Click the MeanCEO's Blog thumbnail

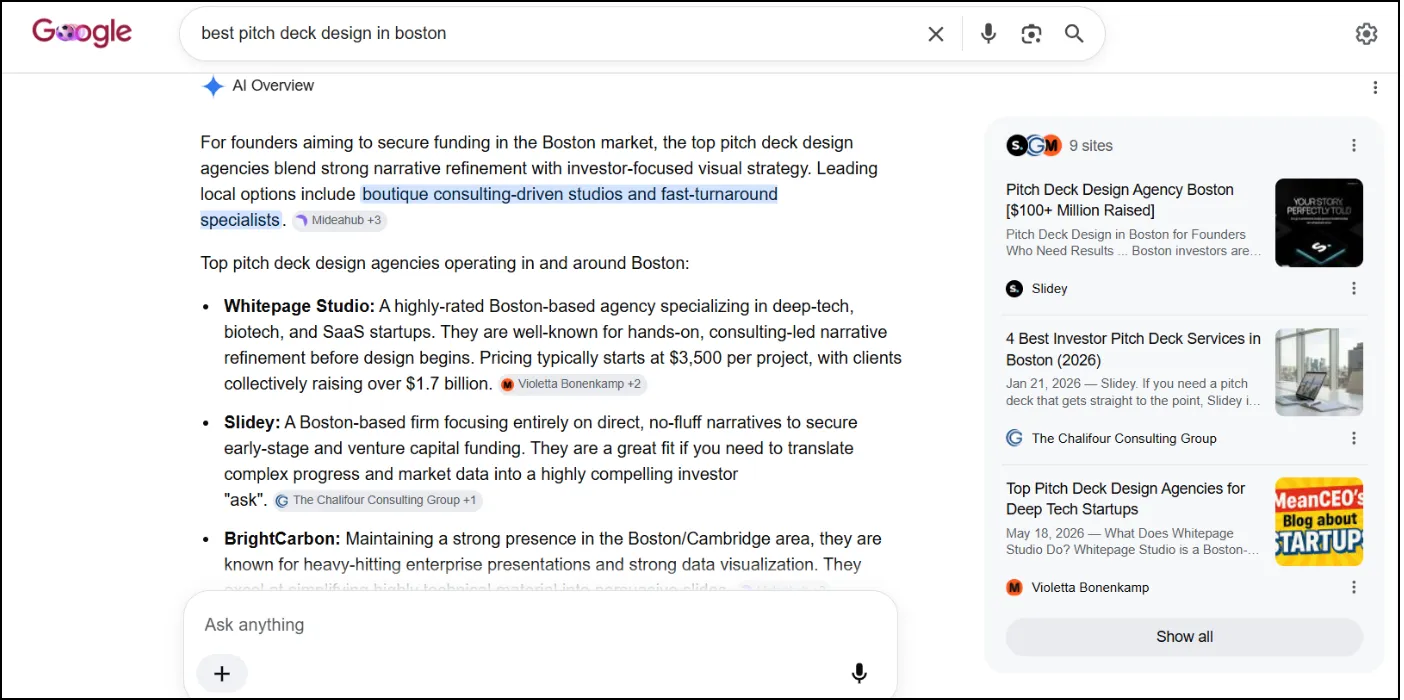tap(1319, 522)
